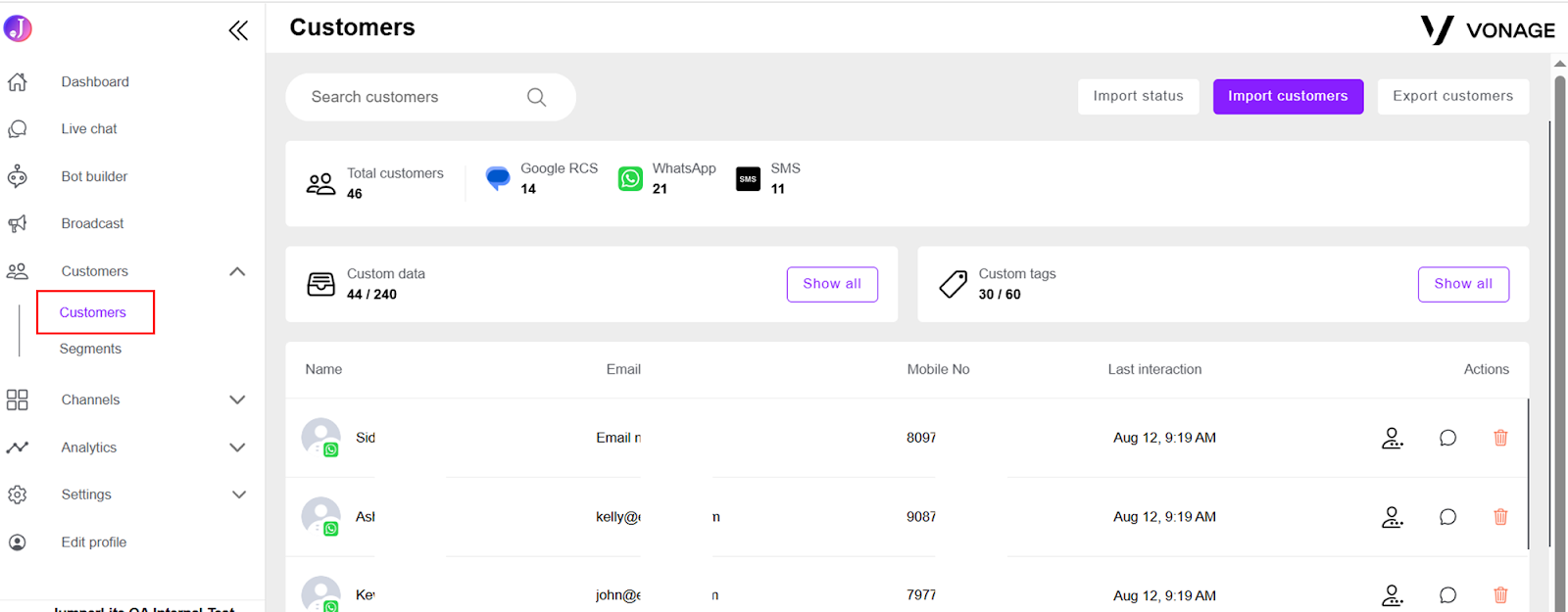Click Custom tags count 30 / 60
1568x612 pixels.
pos(1000,295)
